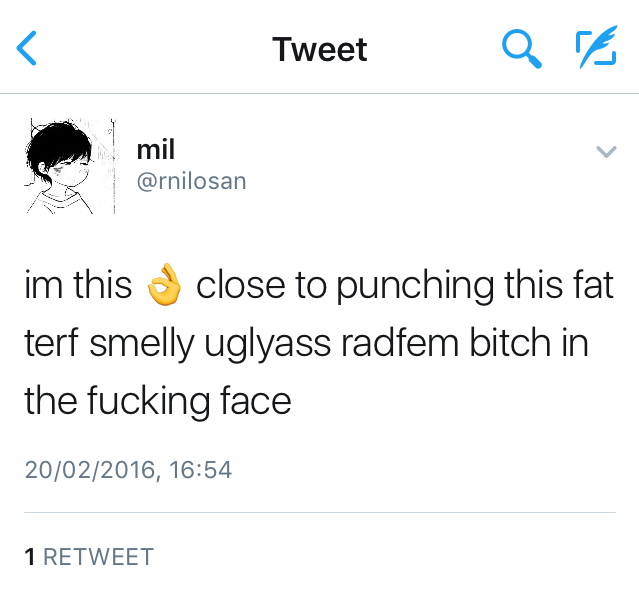Open mil's profile picture
This screenshot has width=639, height=596.
tap(69, 166)
